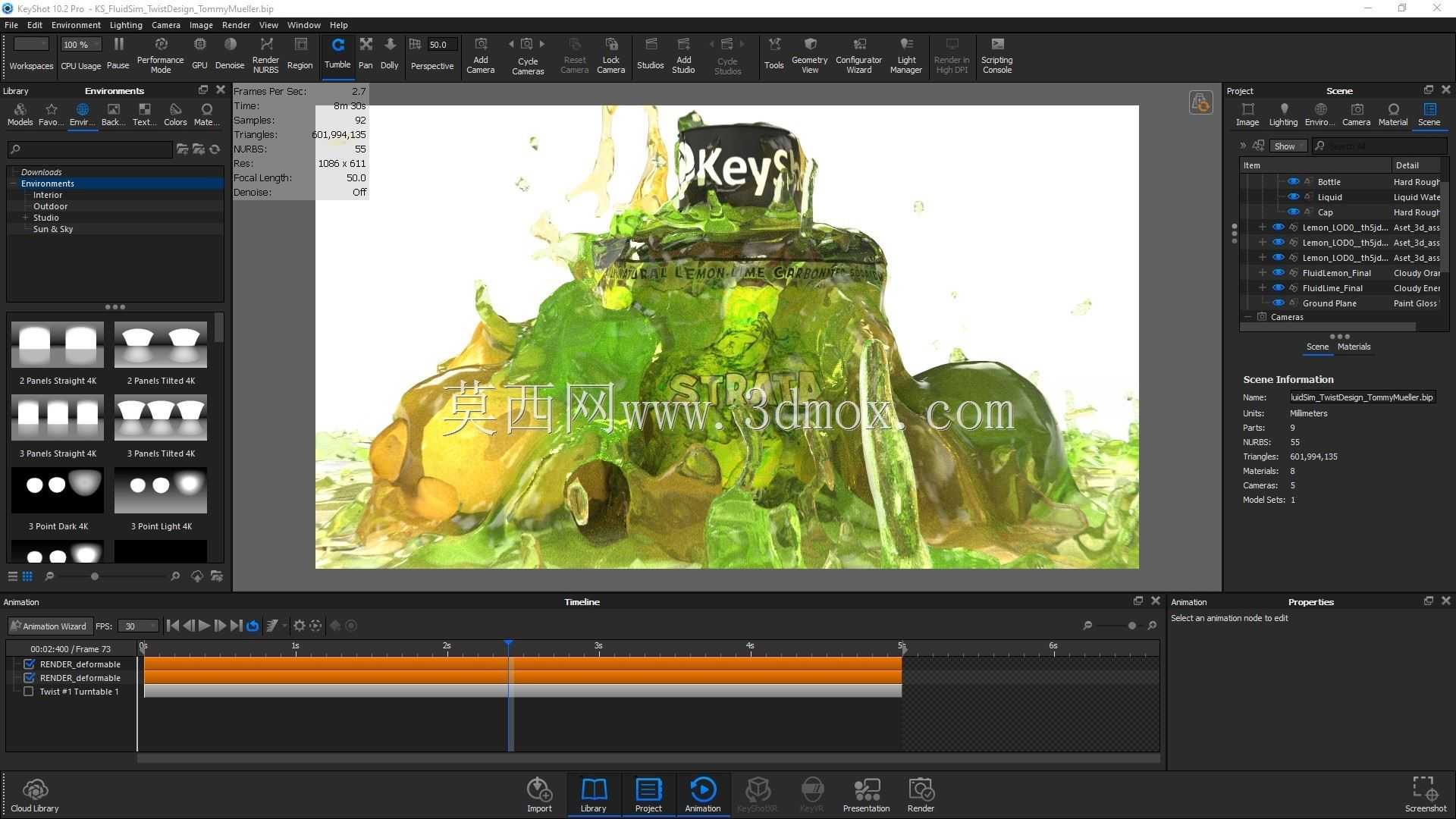Image resolution: width=1456 pixels, height=819 pixels.
Task: Expand the FluidLime_Final tree node
Action: tap(1262, 288)
